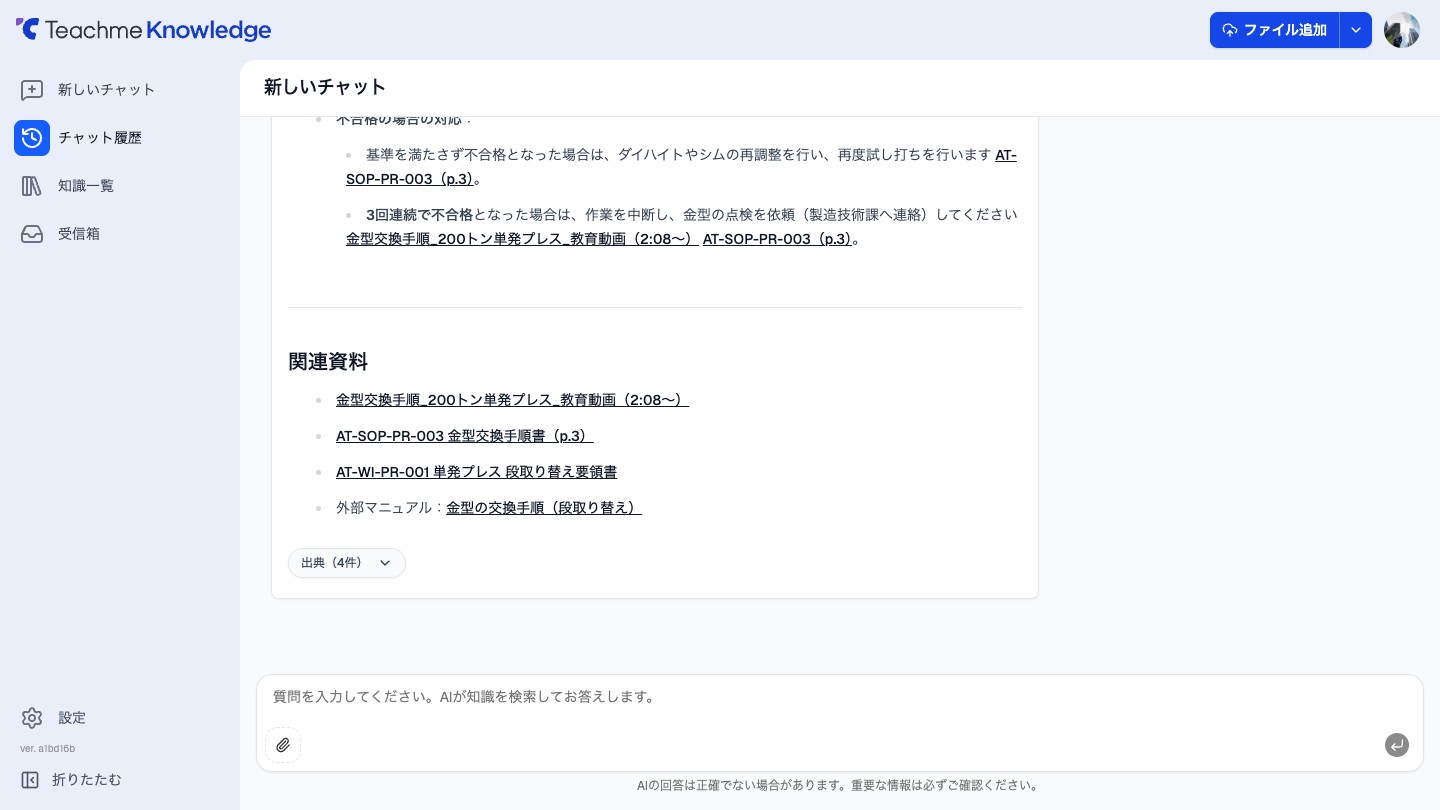Open the knowledge list books icon
The height and width of the screenshot is (810, 1440).
[x=32, y=186]
